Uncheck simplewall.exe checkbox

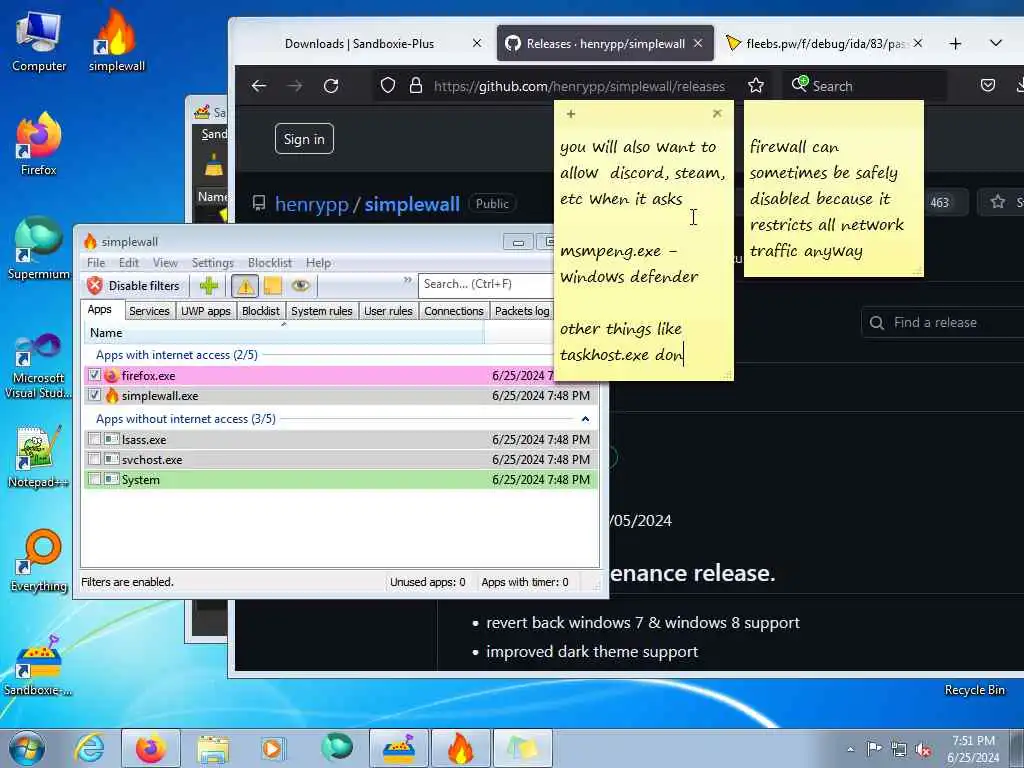[x=95, y=395]
